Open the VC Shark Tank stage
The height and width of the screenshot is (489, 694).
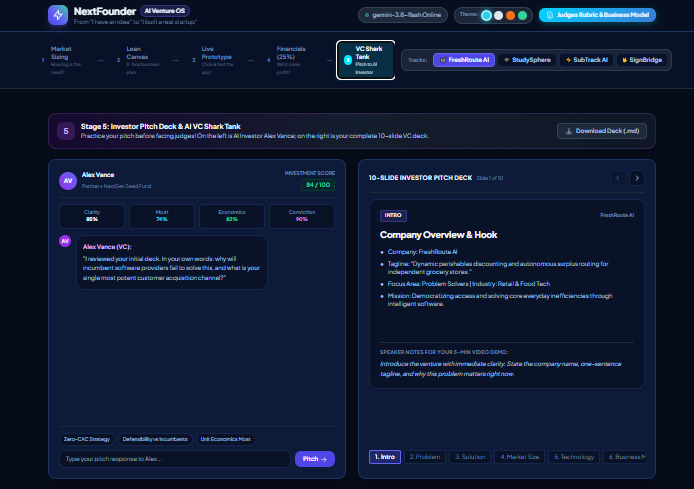click(366, 60)
